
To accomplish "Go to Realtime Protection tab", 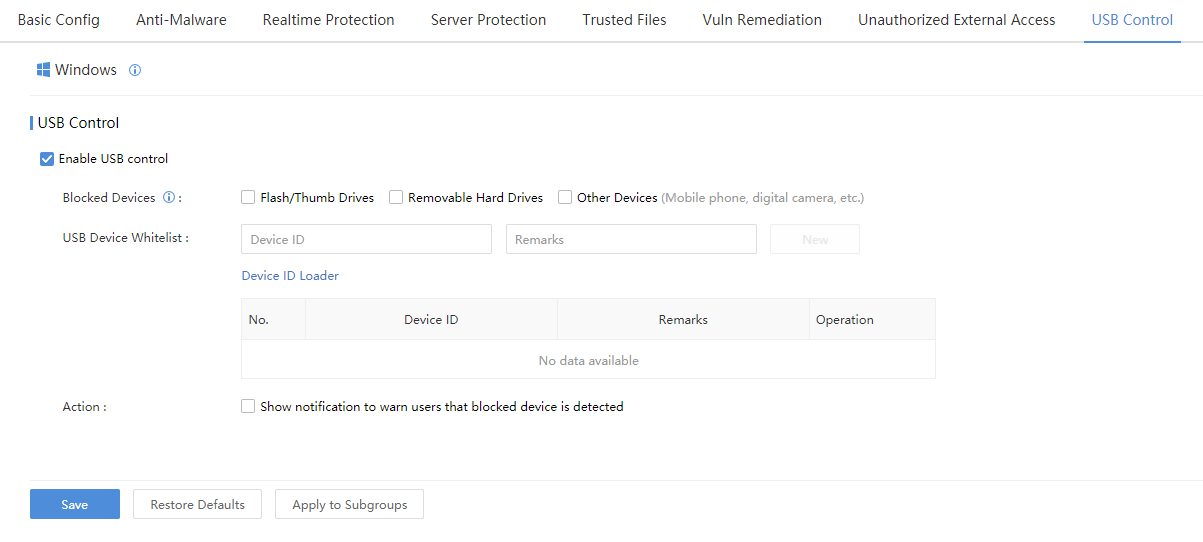I will pyautogui.click(x=328, y=20).
